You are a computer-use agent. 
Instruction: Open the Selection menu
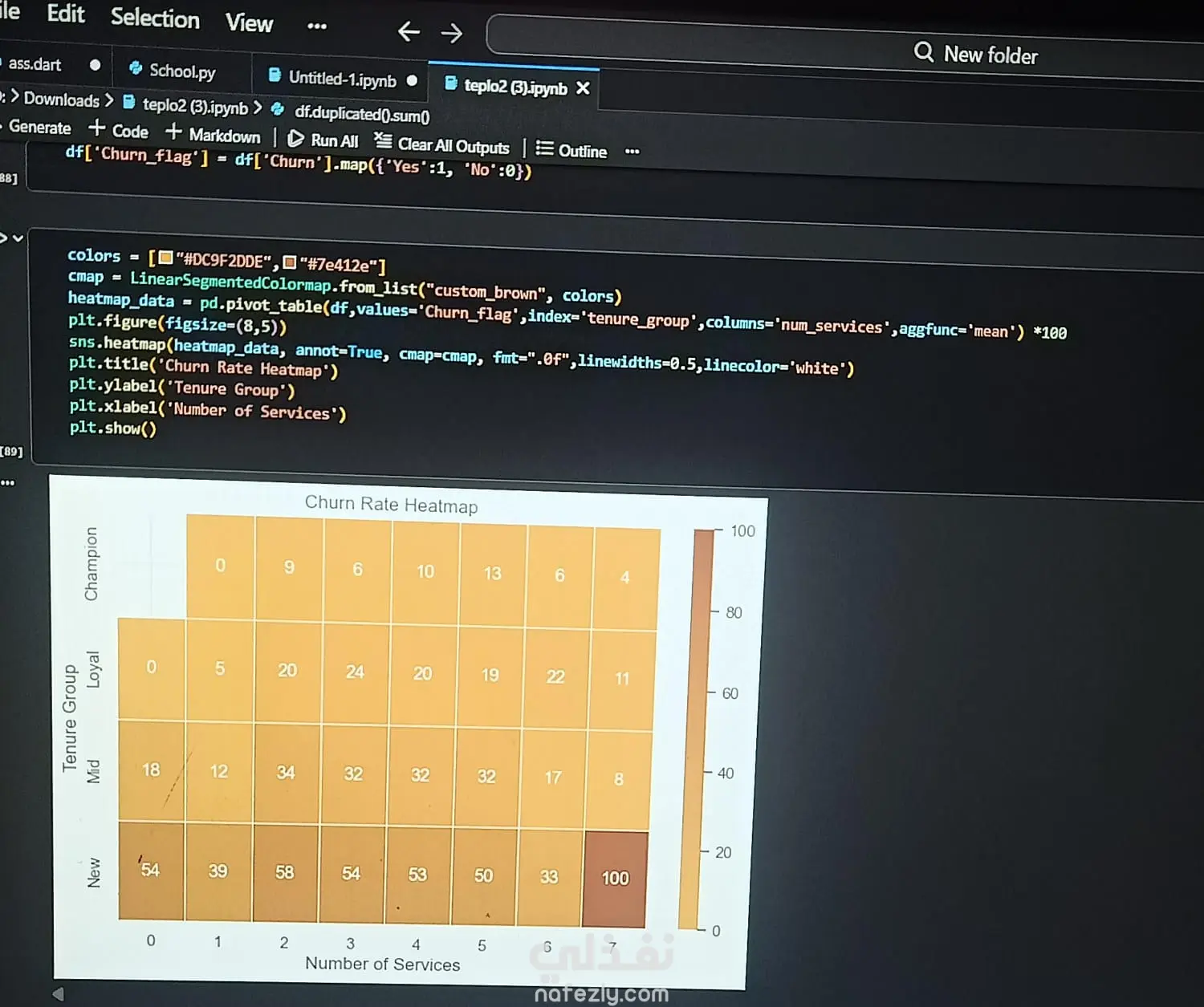click(155, 18)
